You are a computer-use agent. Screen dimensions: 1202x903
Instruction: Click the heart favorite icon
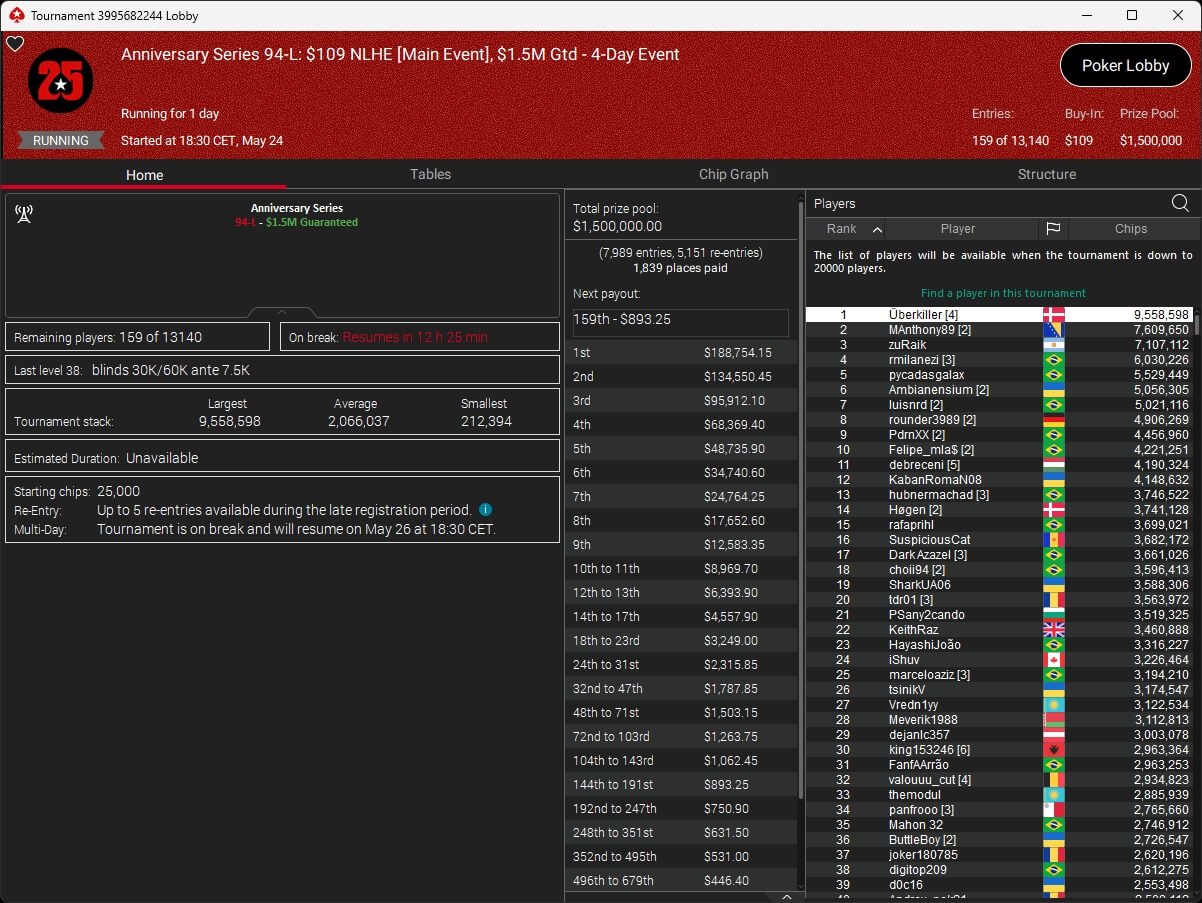pyautogui.click(x=15, y=44)
